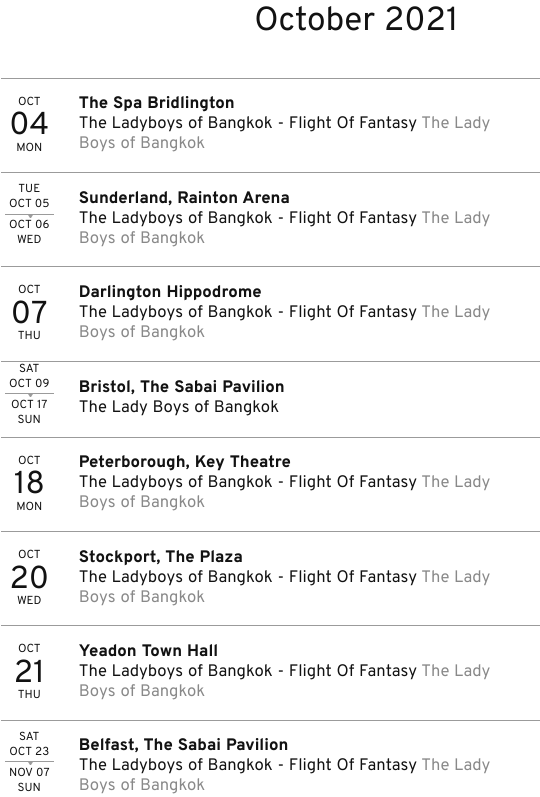Select the Oct 23 to Nov 07 date range
540x797 pixels.
pyautogui.click(x=29, y=761)
